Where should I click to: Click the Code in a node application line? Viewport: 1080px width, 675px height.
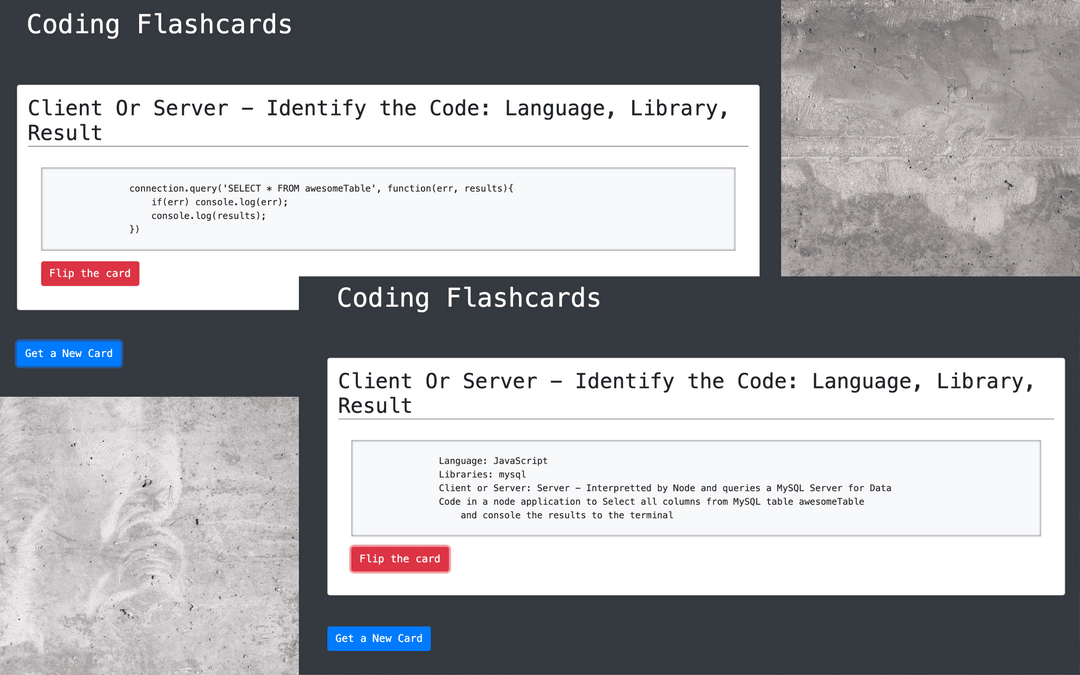pyautogui.click(x=651, y=502)
